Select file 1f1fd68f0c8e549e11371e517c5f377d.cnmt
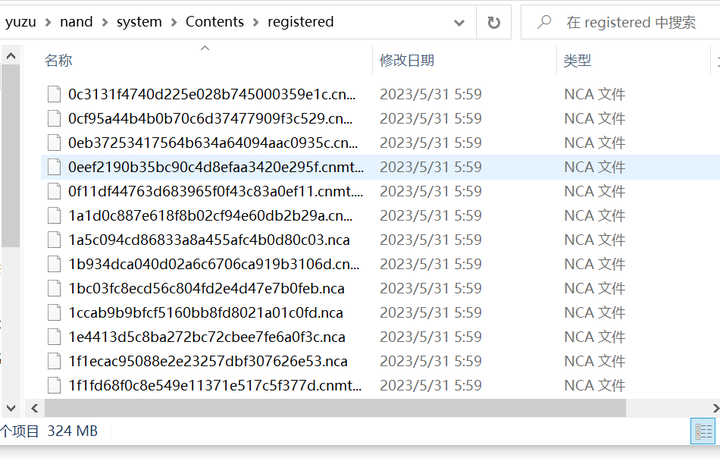The height and width of the screenshot is (461, 720). (215, 386)
